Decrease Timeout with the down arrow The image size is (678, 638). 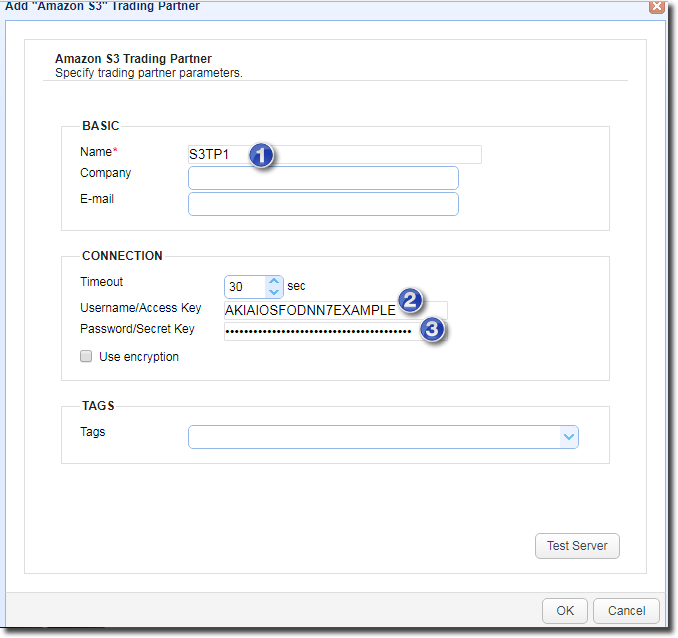[x=274, y=292]
